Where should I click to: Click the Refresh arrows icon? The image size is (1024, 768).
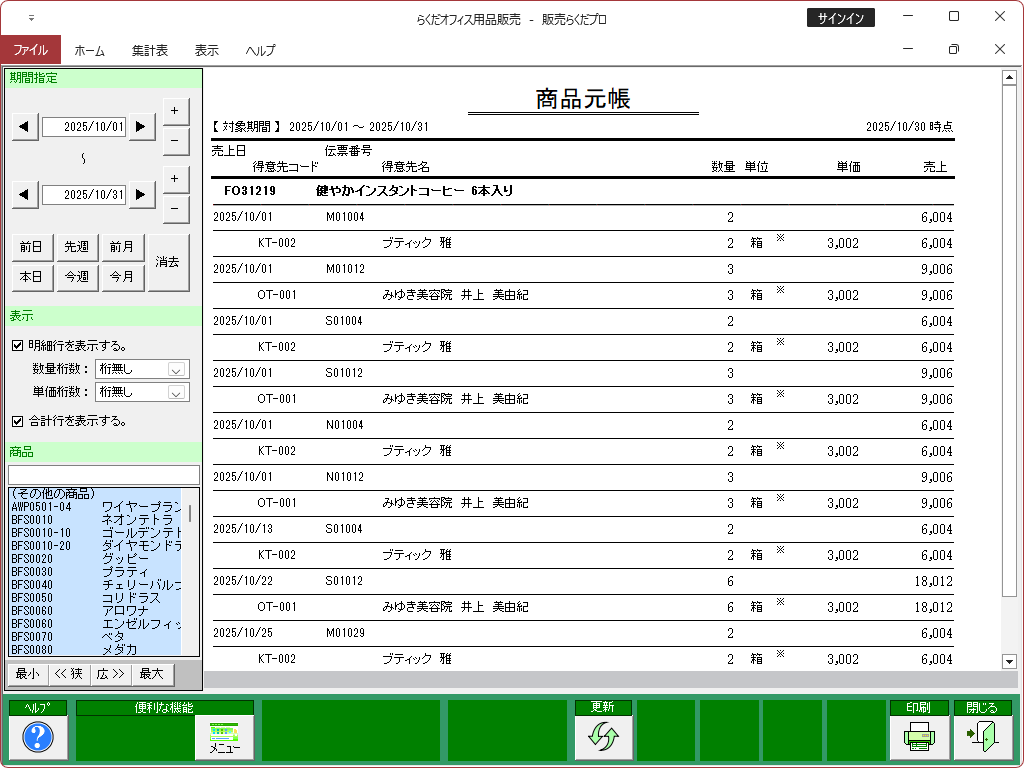603,737
